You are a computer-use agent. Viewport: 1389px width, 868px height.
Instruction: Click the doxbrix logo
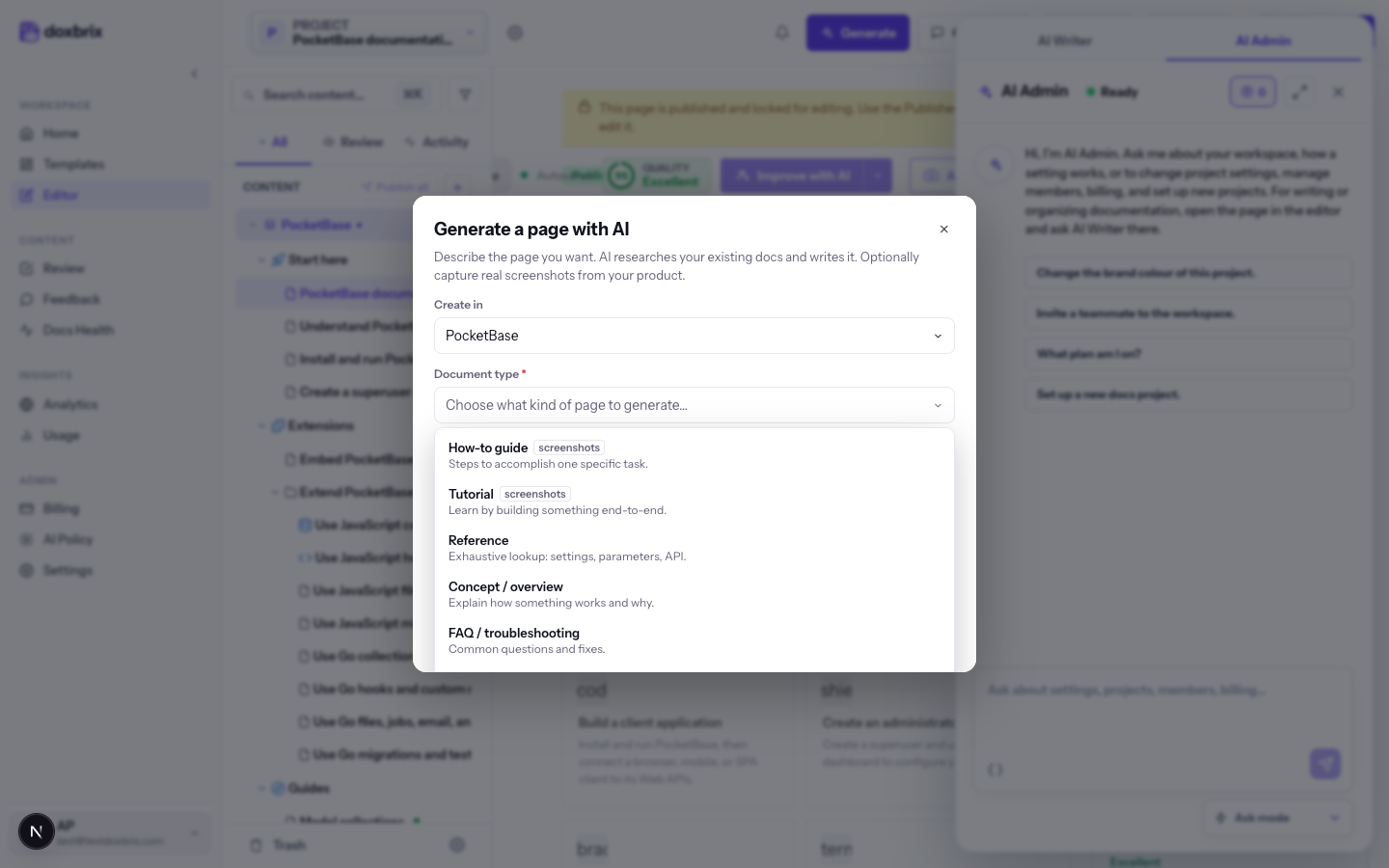click(x=61, y=32)
